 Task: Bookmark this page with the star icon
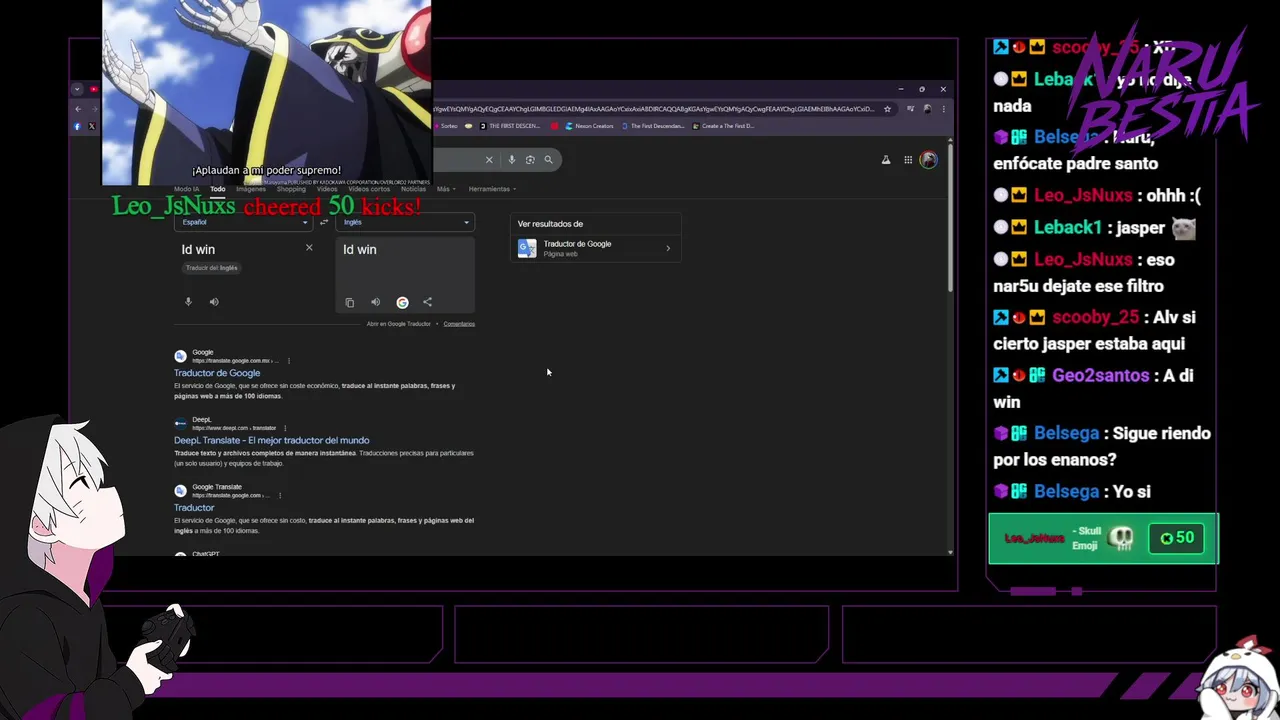click(887, 109)
